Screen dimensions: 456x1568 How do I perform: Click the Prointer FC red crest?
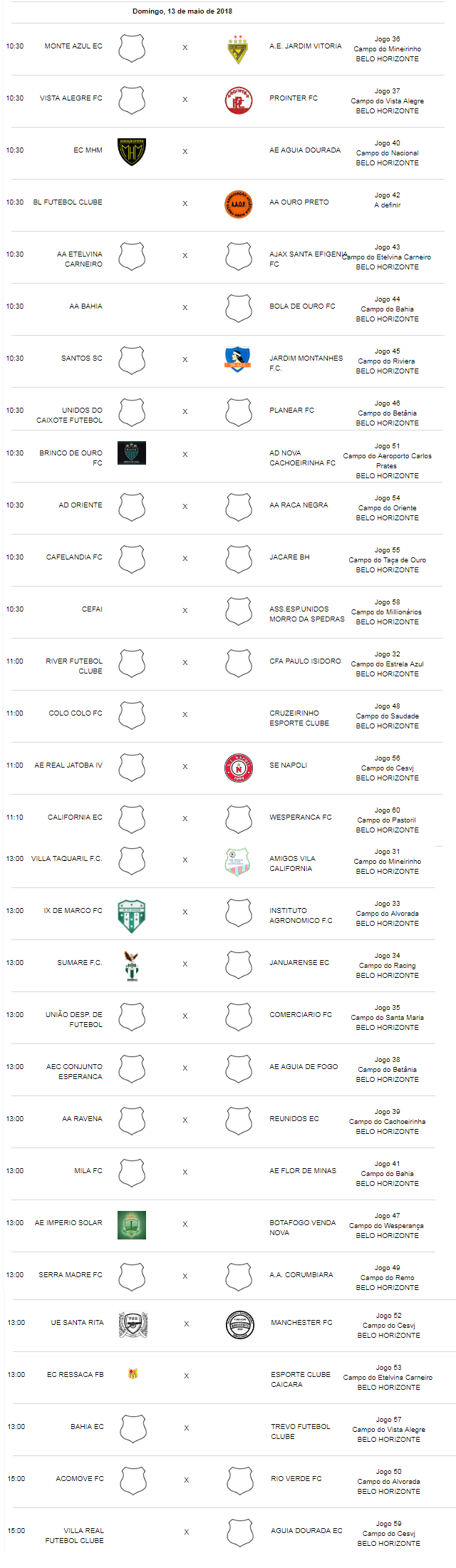pyautogui.click(x=239, y=100)
